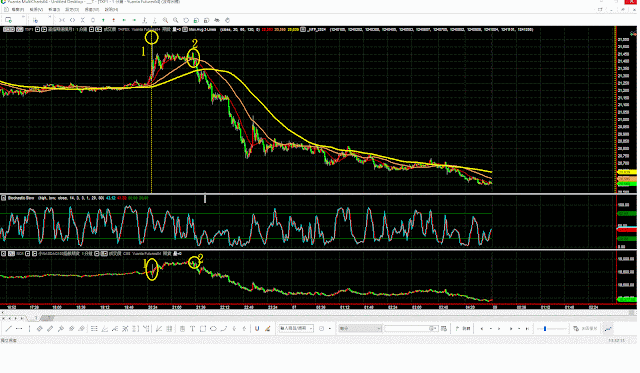Open the 新增(I) insert menu
The width and height of the screenshot is (640, 373).
54,9
